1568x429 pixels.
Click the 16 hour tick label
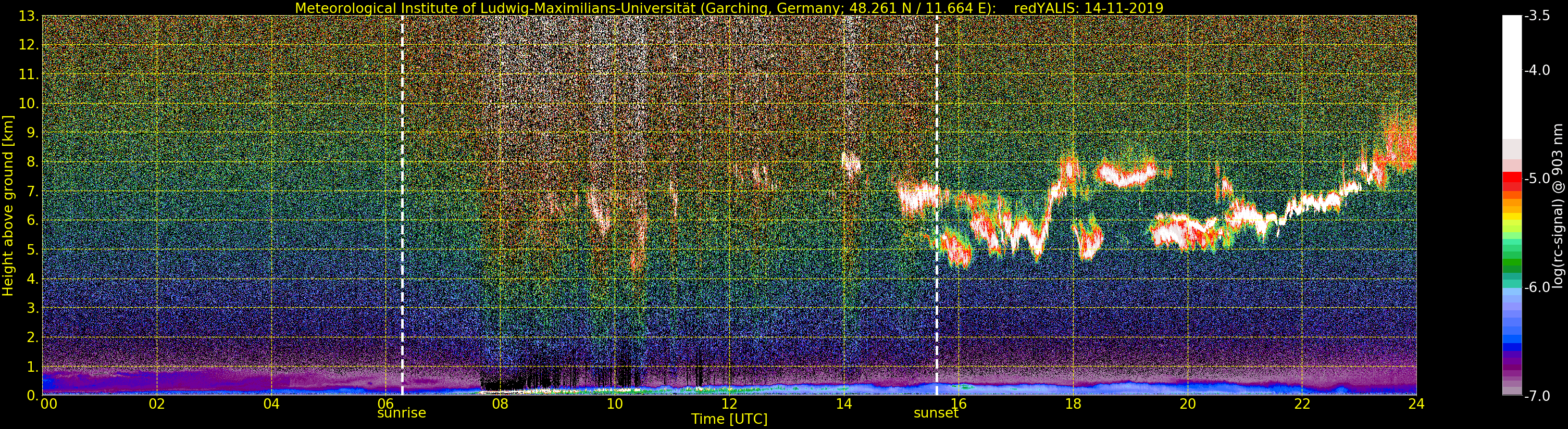pyautogui.click(x=958, y=403)
